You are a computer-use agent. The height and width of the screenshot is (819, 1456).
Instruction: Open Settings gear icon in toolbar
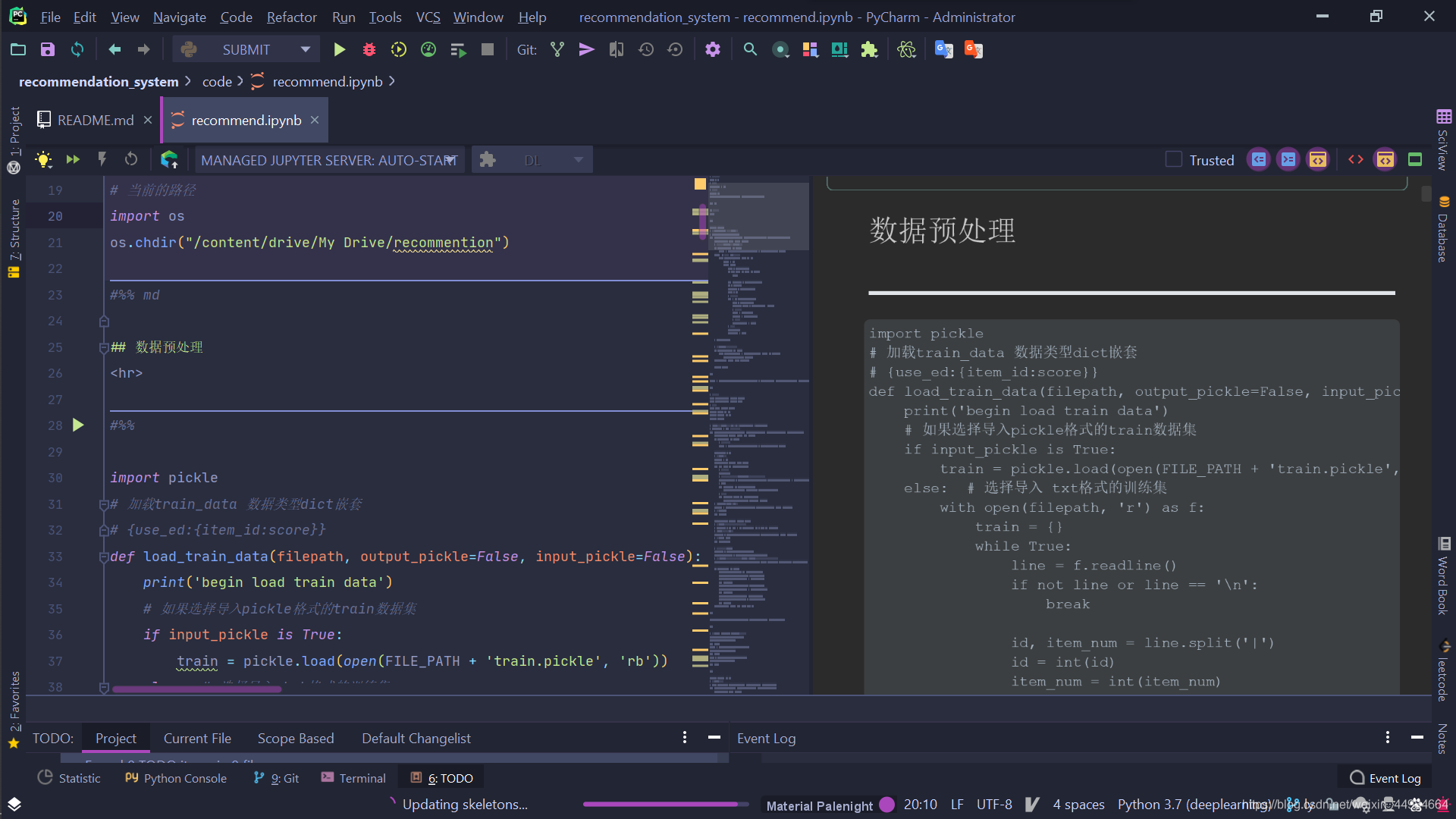coord(713,50)
